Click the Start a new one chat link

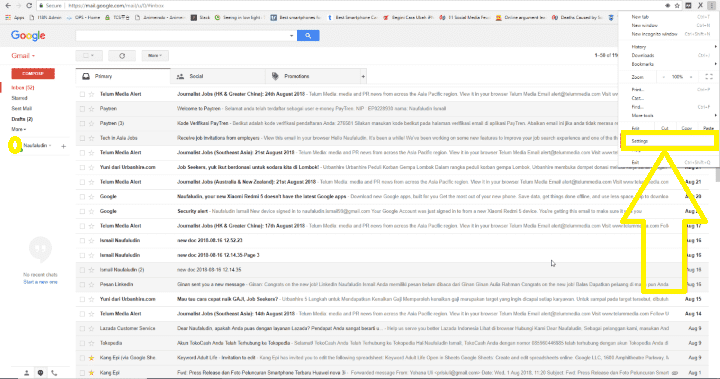click(x=40, y=282)
